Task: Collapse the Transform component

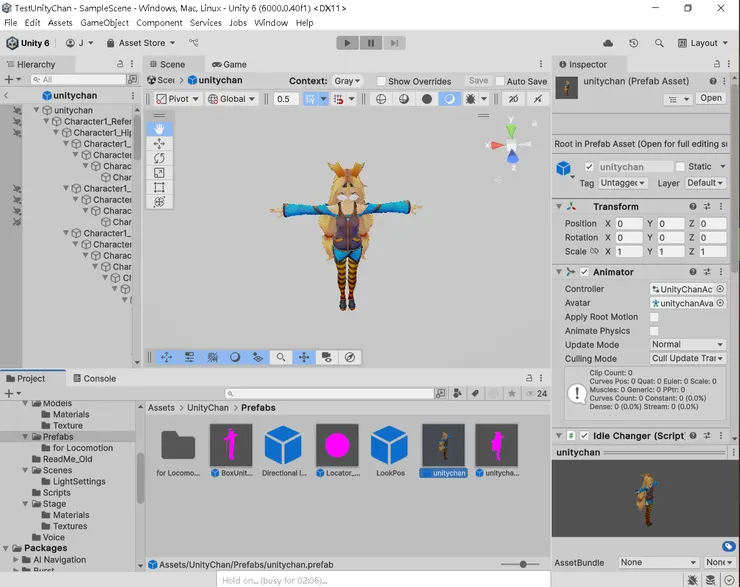Action: [x=559, y=207]
